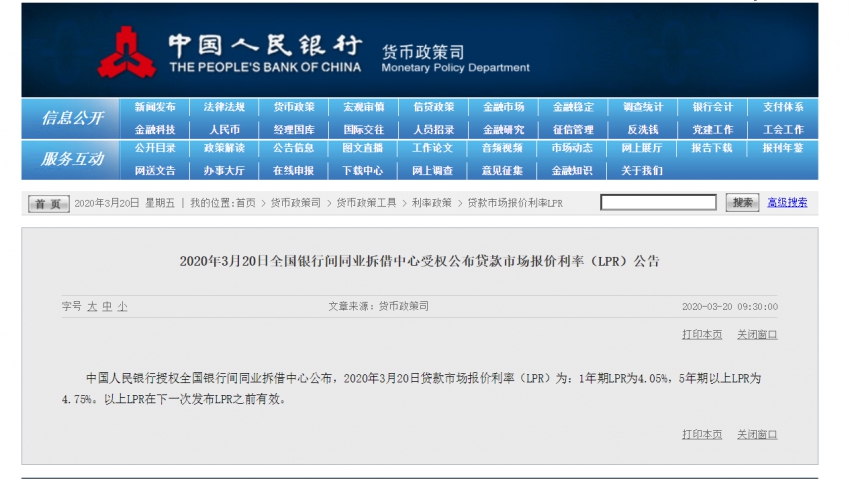Viewport: 850px width, 479px height.
Task: Click the 信息公开 section header
Action: click(72, 118)
